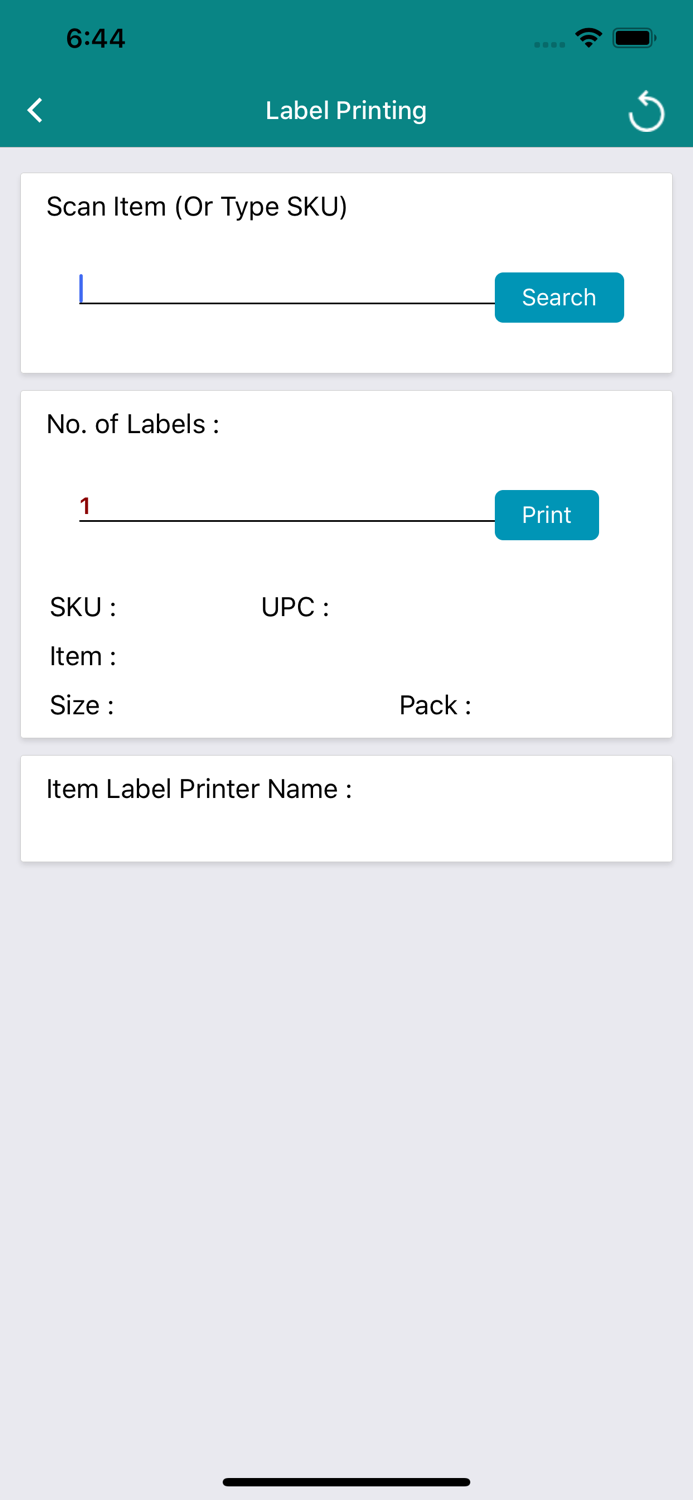Tap the reset circular arrow at top right

pos(646,111)
